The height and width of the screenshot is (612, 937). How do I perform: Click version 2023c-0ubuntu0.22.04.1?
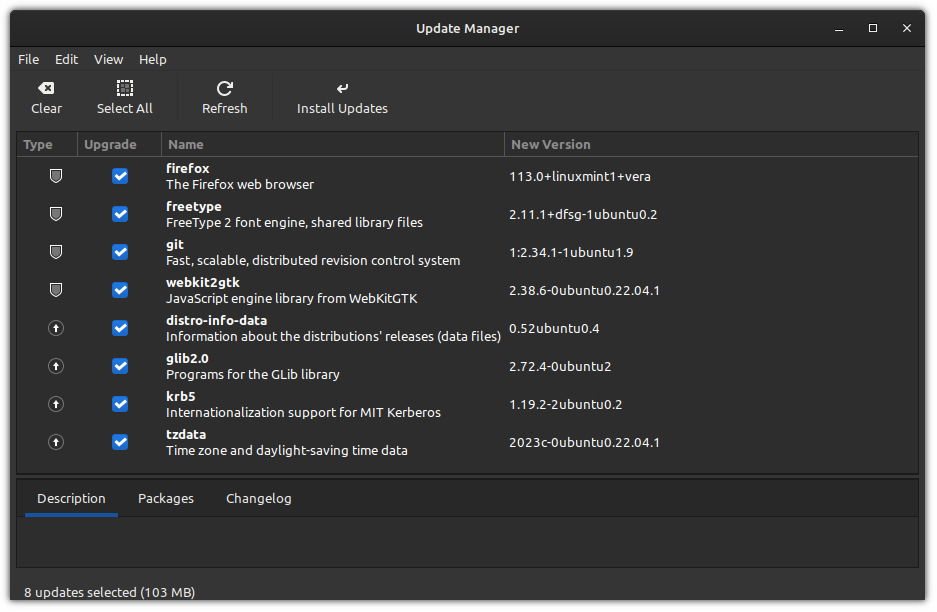point(584,443)
